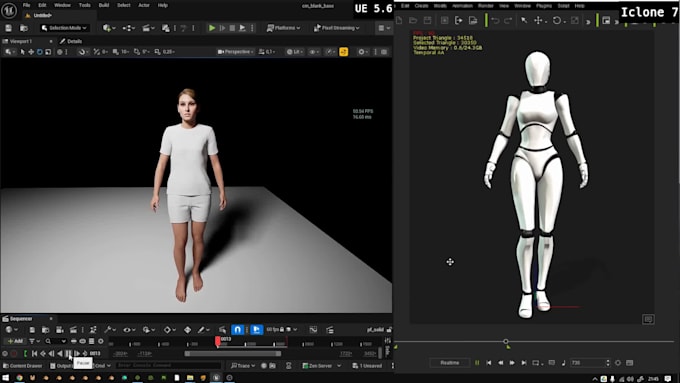Image resolution: width=680 pixels, height=383 pixels.
Task: Toggle the Sequencer red record button
Action: pyautogui.click(x=13, y=354)
